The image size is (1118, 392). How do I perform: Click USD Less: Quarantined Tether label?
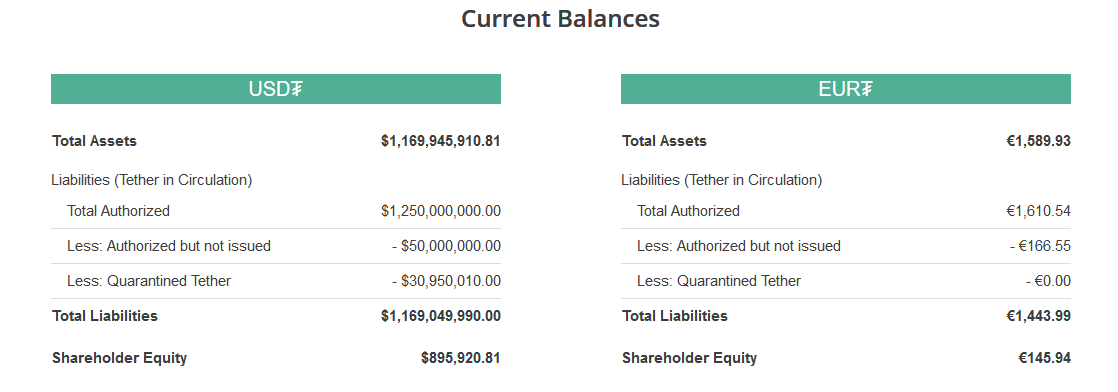(x=149, y=281)
